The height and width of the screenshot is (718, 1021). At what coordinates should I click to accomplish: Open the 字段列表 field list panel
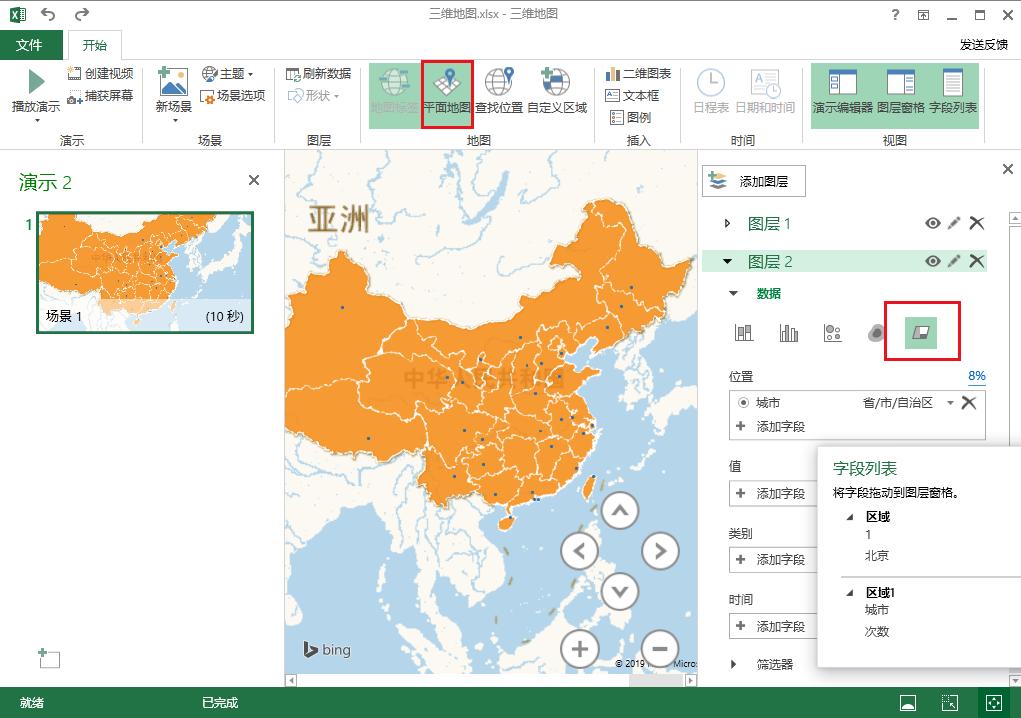pyautogui.click(x=953, y=95)
